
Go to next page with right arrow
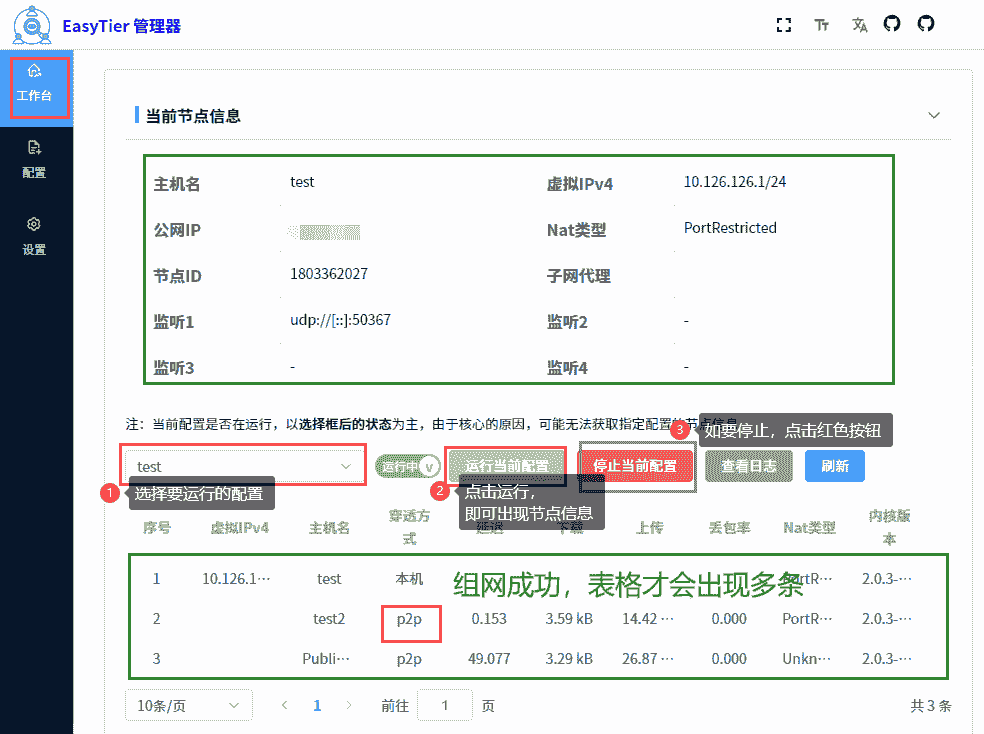pos(349,706)
